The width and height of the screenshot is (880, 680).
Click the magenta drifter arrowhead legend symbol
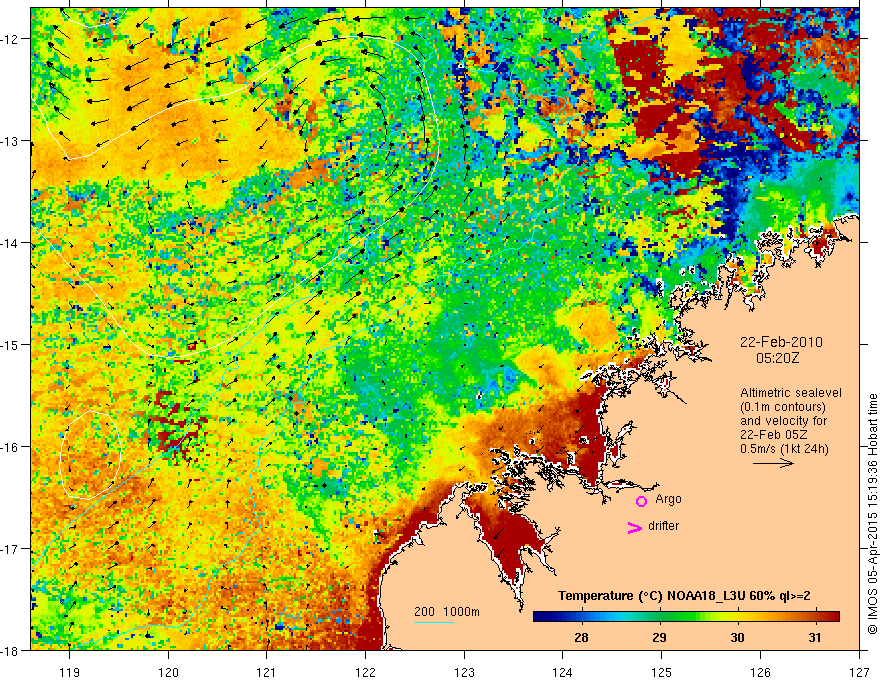635,527
